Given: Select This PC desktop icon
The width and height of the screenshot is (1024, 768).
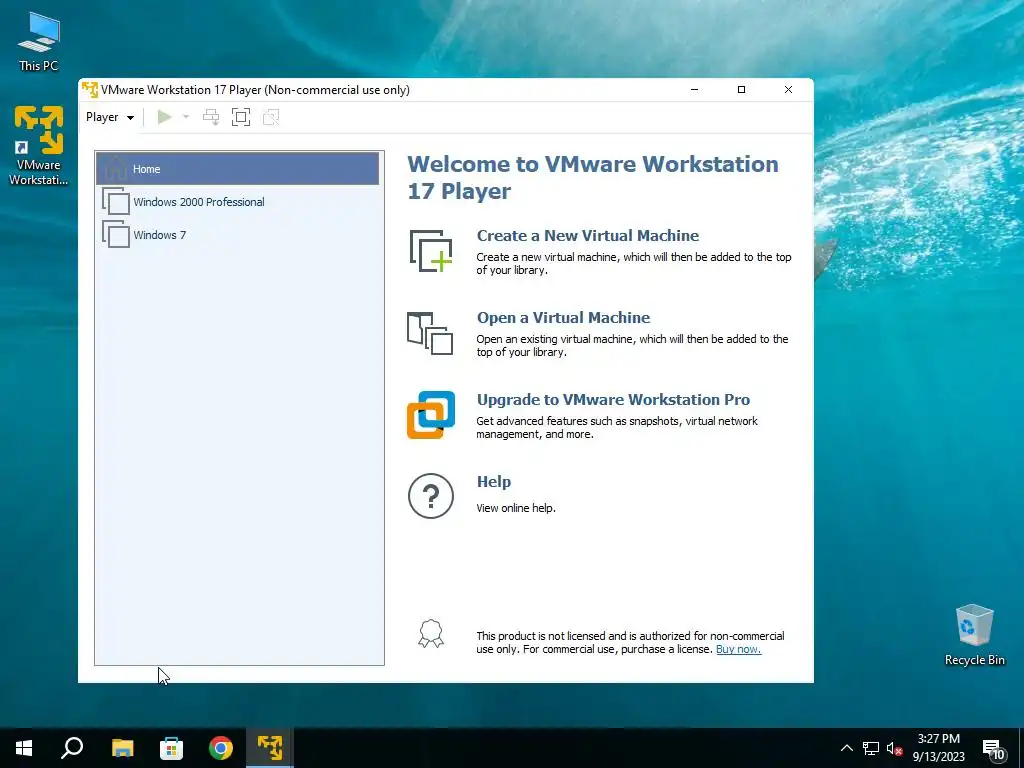Looking at the screenshot, I should tap(39, 41).
